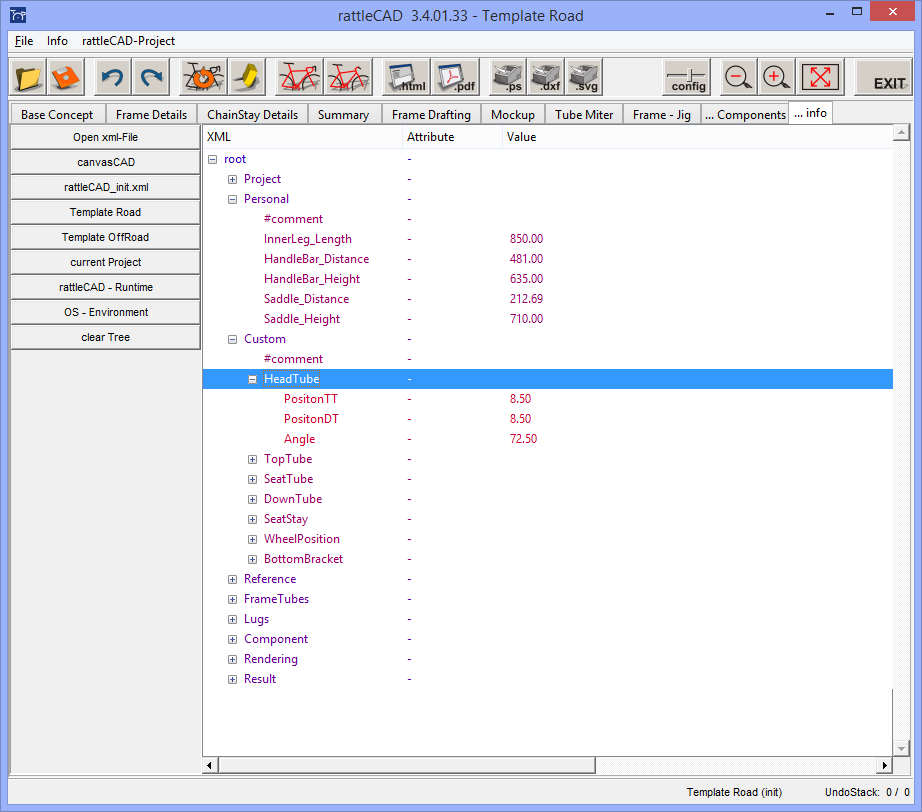Expand the Rendering node
Image resolution: width=922 pixels, height=812 pixels.
pos(232,659)
